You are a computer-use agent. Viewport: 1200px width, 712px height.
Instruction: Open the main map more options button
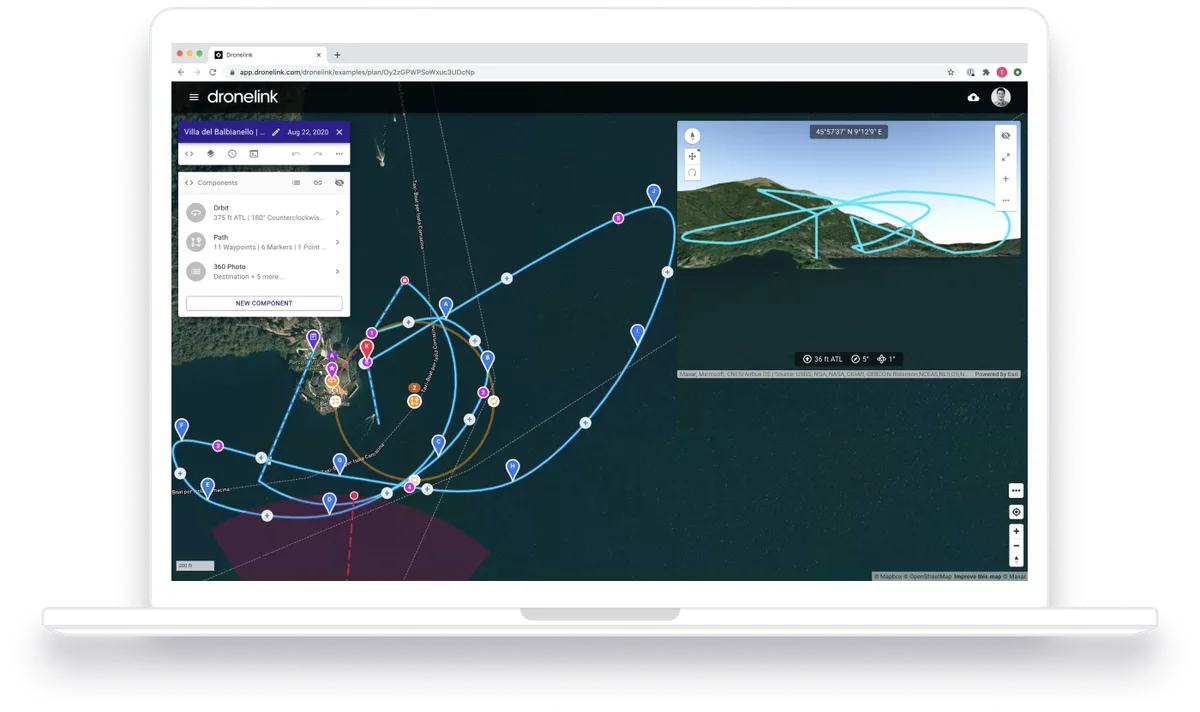1016,491
